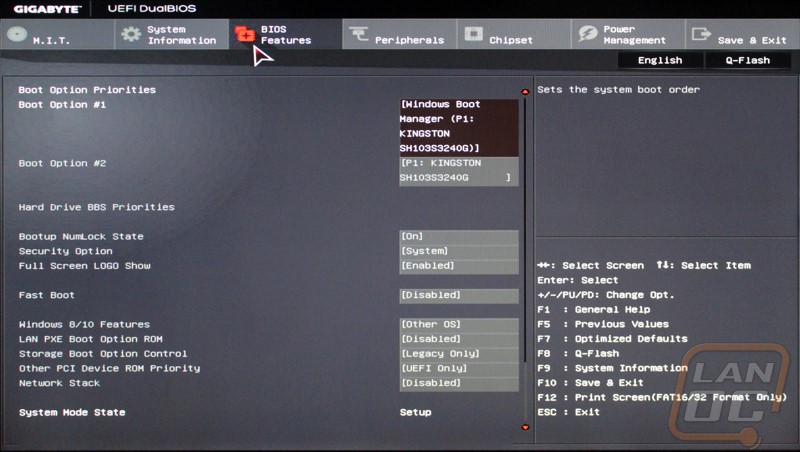
Task: Change Bootup NumLock State [On] value
Action: point(459,236)
